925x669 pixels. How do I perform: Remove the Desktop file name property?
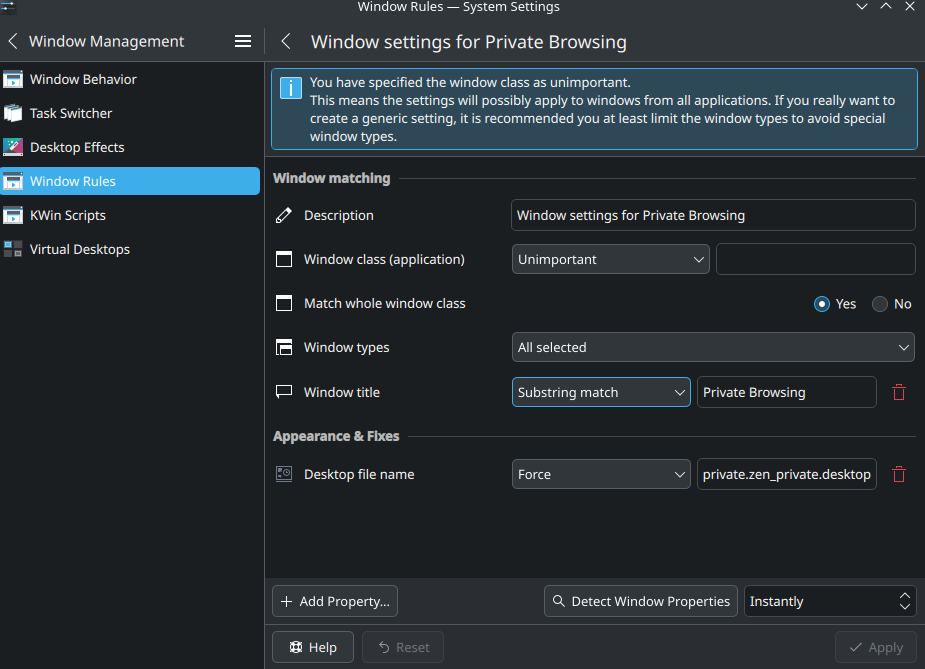pos(898,474)
